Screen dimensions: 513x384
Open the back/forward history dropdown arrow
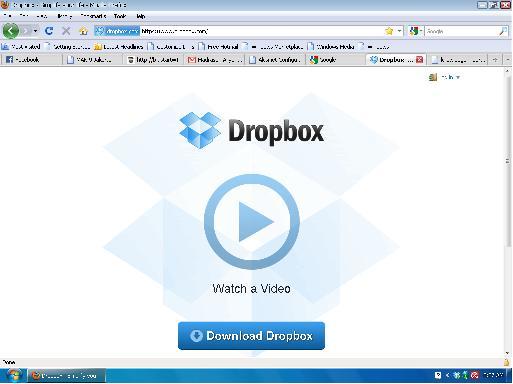tap(35, 31)
